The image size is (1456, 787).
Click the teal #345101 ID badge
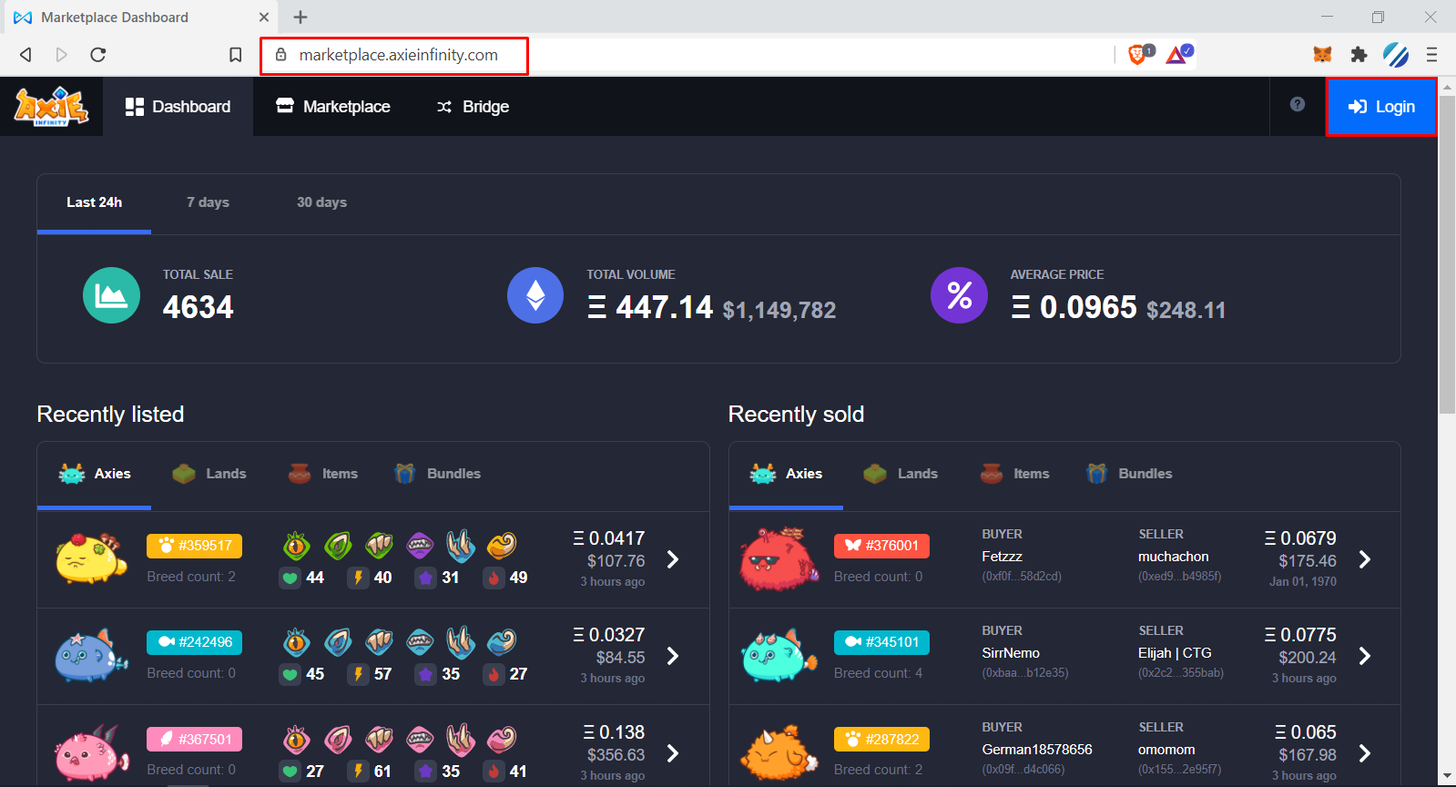(882, 642)
